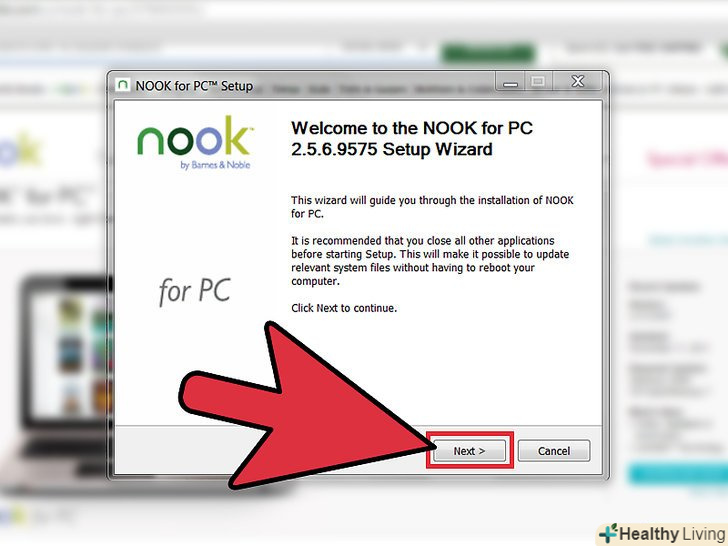
Task: Cancel the NOOK for PC setup
Action: pyautogui.click(x=554, y=451)
